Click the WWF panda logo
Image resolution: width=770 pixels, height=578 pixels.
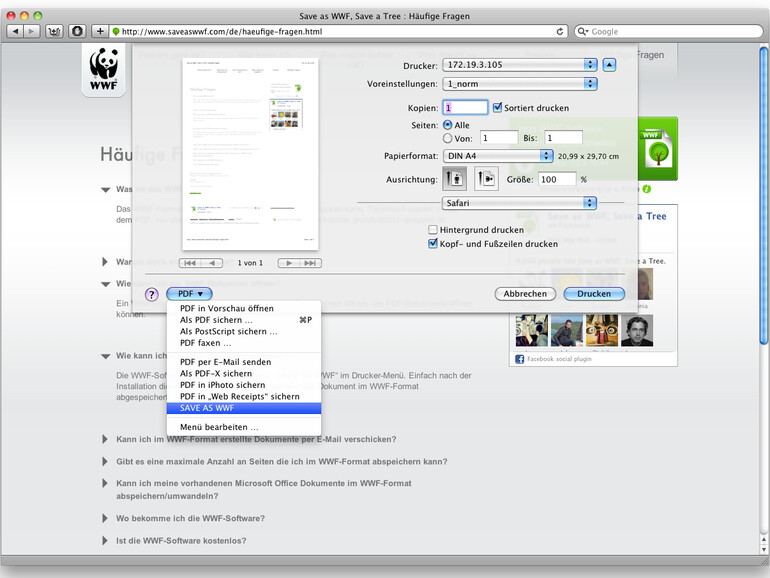[x=104, y=69]
